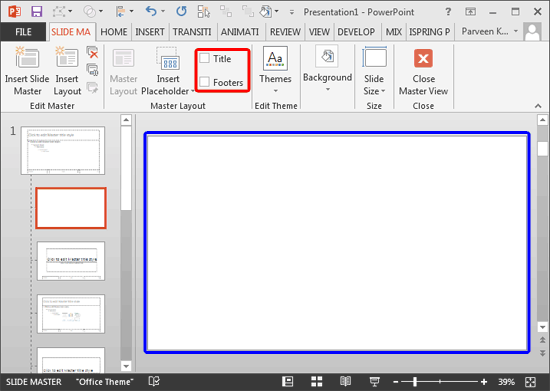The image size is (550, 391).
Task: Open the Selection Pane icon with cursor
Action: [204, 12]
